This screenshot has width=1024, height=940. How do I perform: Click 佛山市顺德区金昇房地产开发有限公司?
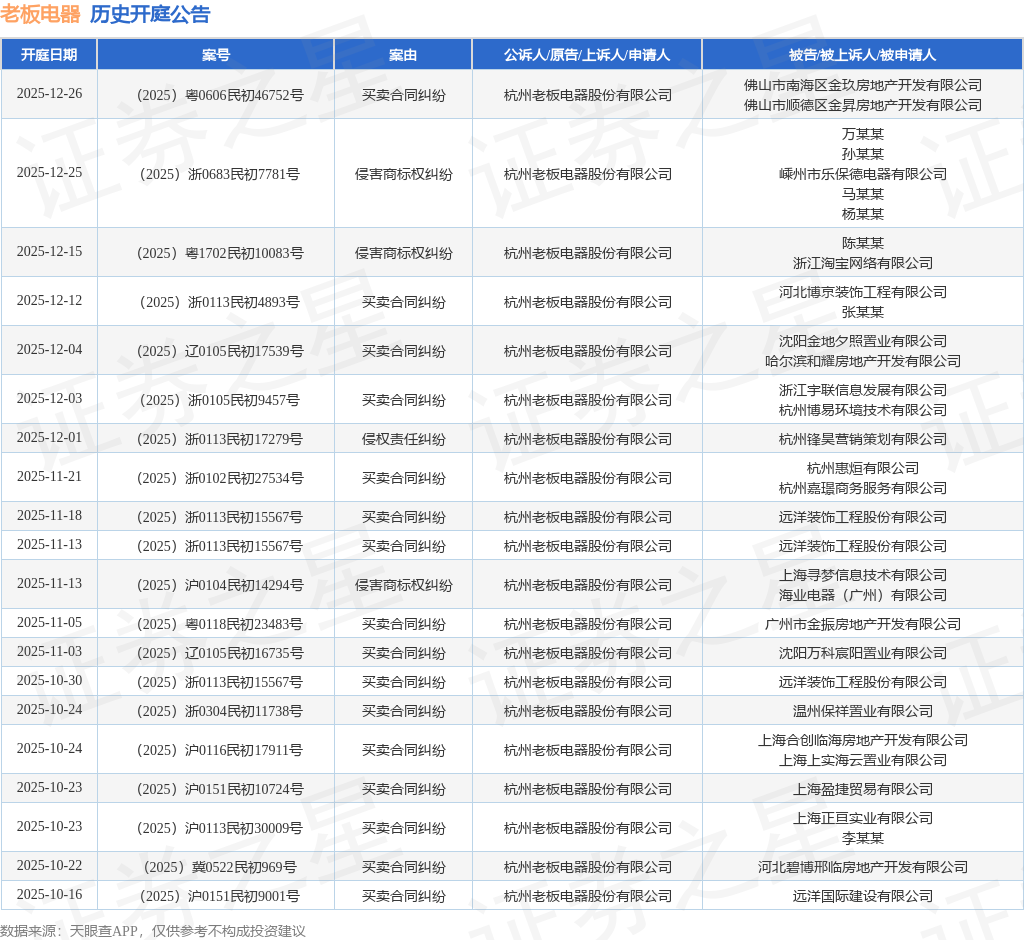pyautogui.click(x=863, y=105)
